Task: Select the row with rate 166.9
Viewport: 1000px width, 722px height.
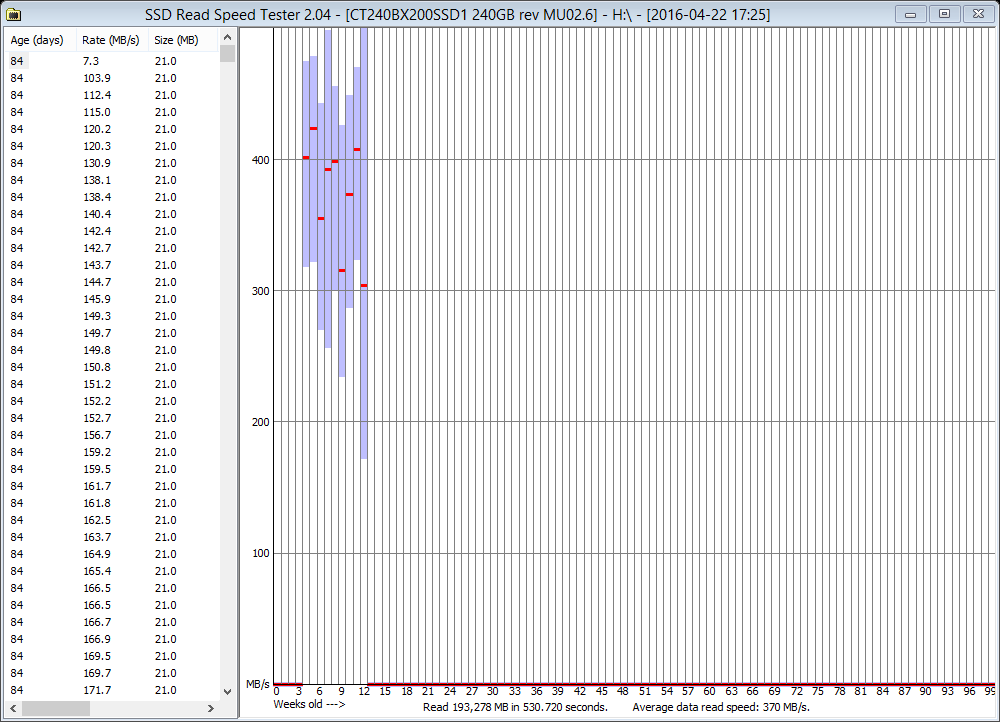Action: pyautogui.click(x=112, y=640)
